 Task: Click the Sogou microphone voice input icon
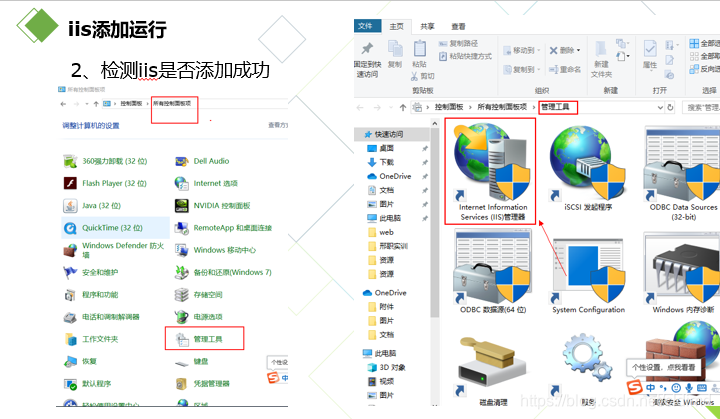(x=688, y=388)
